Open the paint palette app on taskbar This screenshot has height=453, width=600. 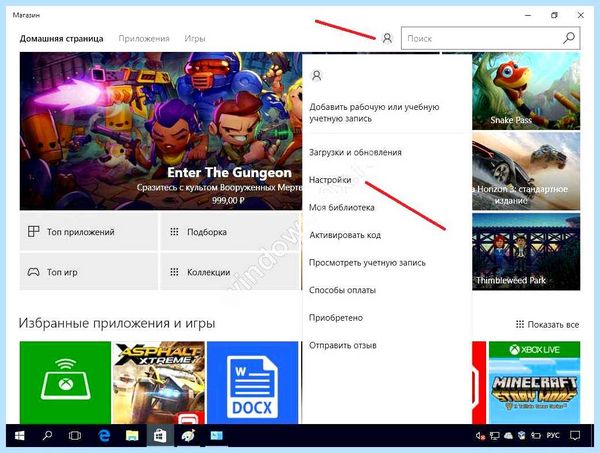(x=188, y=435)
